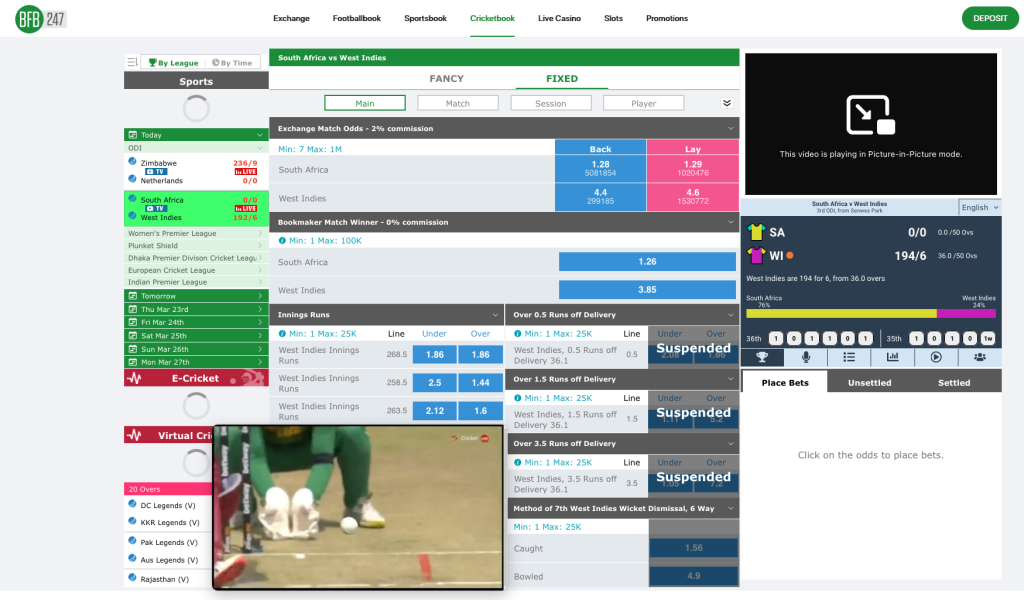Toggle sorting By Time
The height and width of the screenshot is (600, 1024).
232,63
